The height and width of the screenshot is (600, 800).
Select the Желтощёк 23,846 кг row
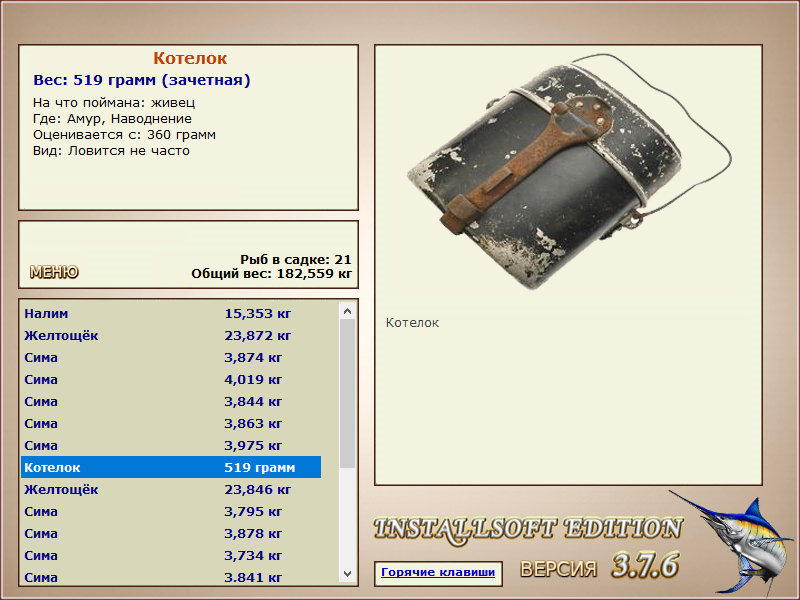pos(171,489)
